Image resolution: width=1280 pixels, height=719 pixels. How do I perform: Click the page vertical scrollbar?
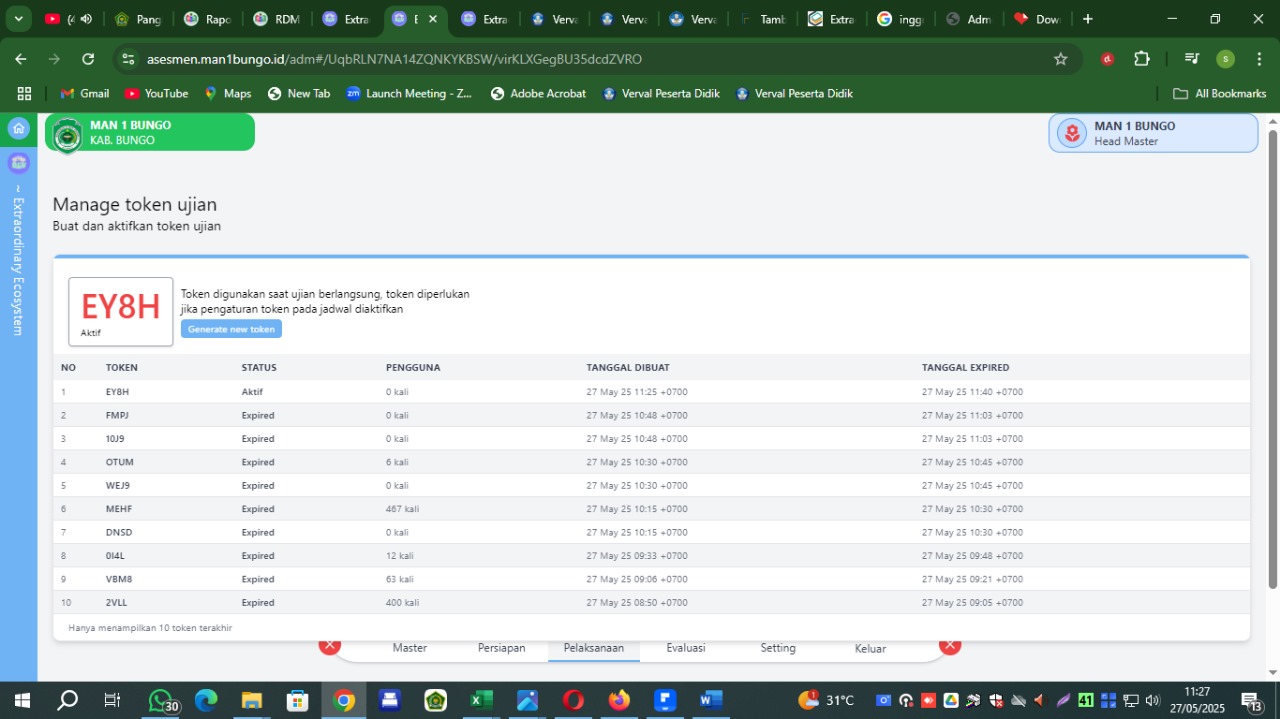tap(1272, 360)
